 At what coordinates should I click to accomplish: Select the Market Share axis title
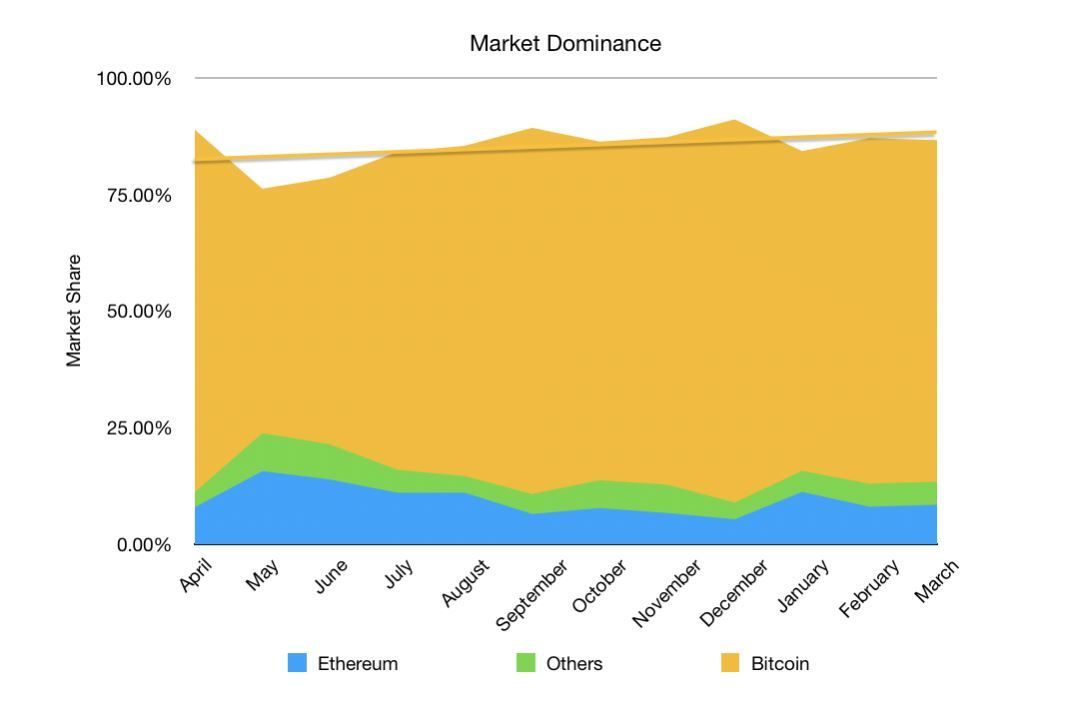(x=74, y=311)
